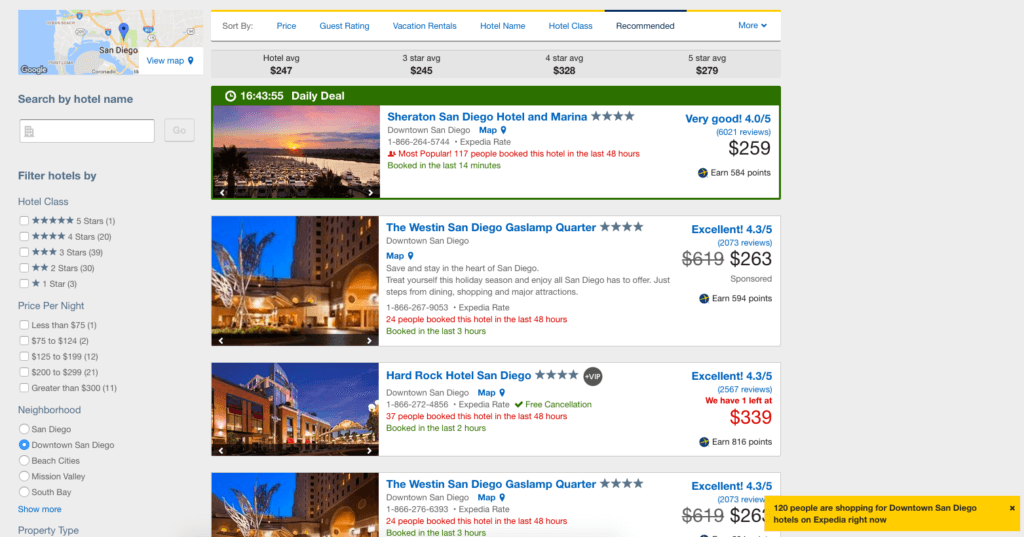Image resolution: width=1024 pixels, height=537 pixels.
Task: Sort results by Hotel Name
Action: (502, 26)
